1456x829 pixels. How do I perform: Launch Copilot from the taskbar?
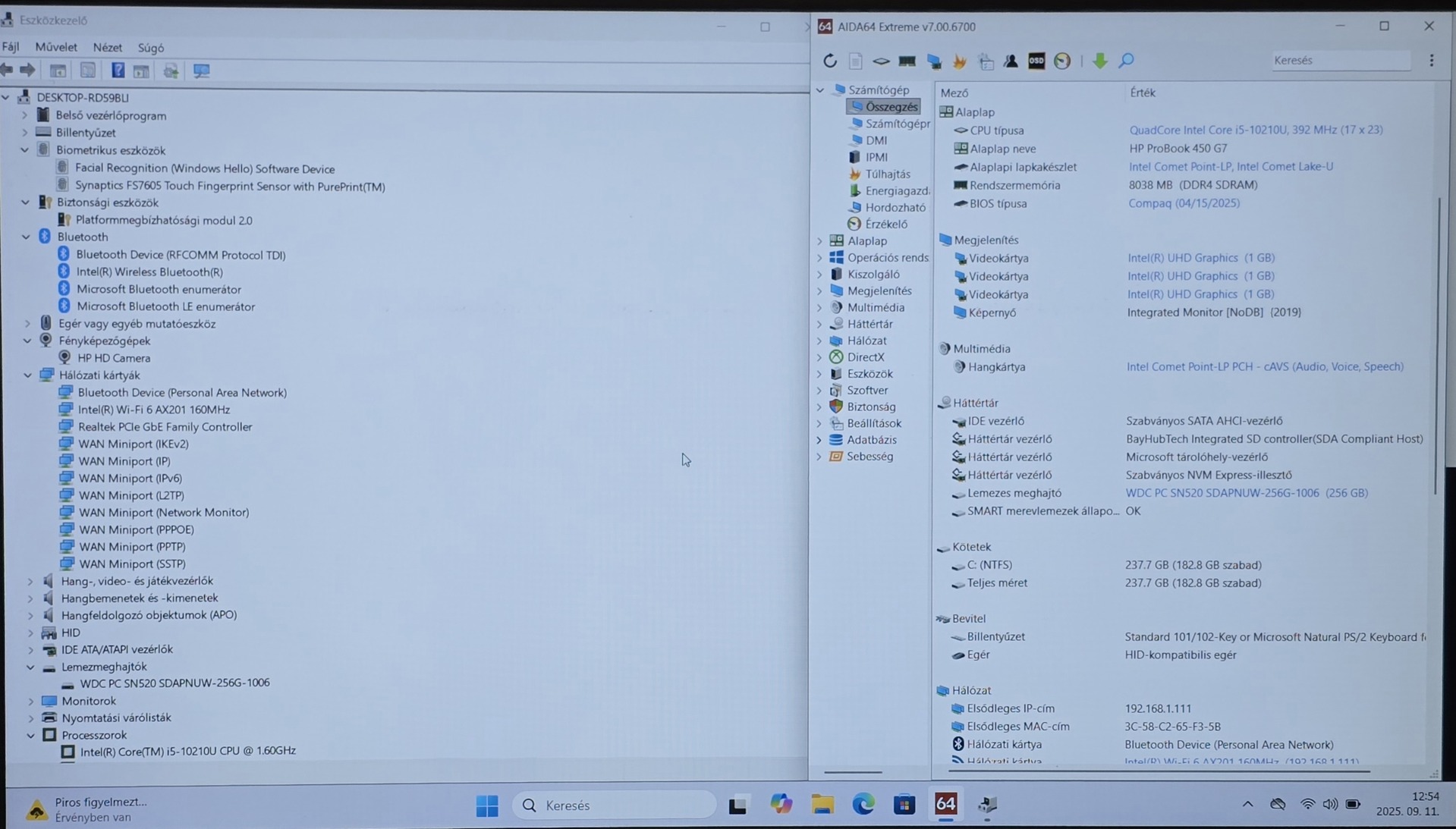coord(781,804)
